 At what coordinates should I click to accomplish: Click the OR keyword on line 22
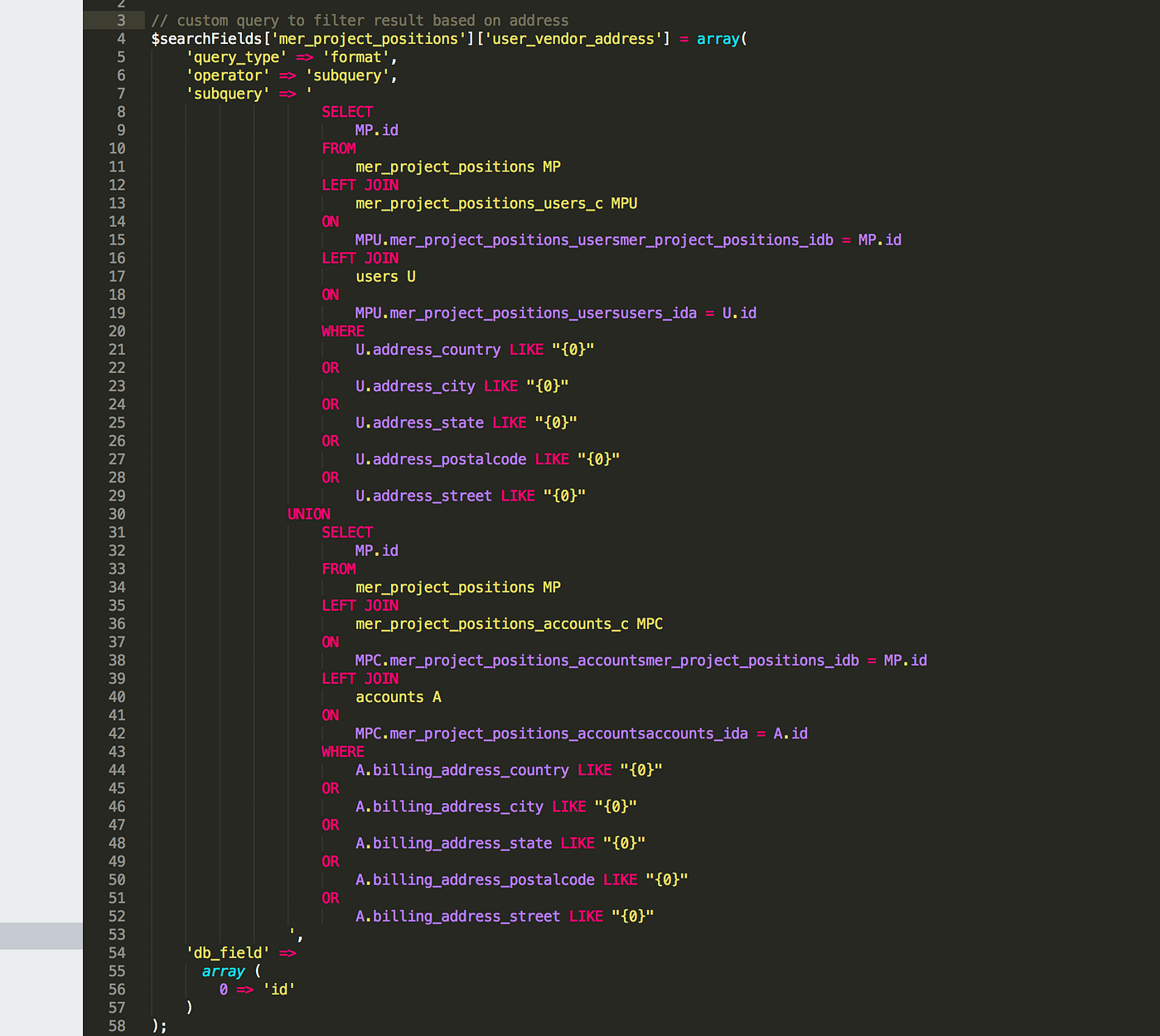click(330, 367)
